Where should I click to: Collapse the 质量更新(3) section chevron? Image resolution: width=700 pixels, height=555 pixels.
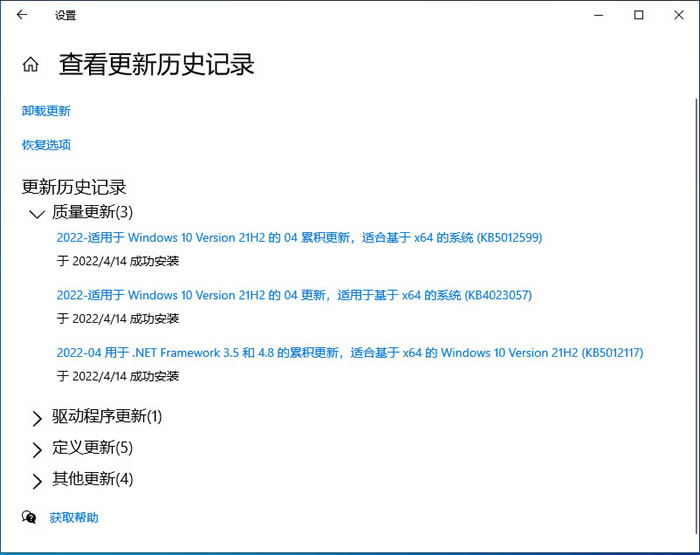pos(37,213)
